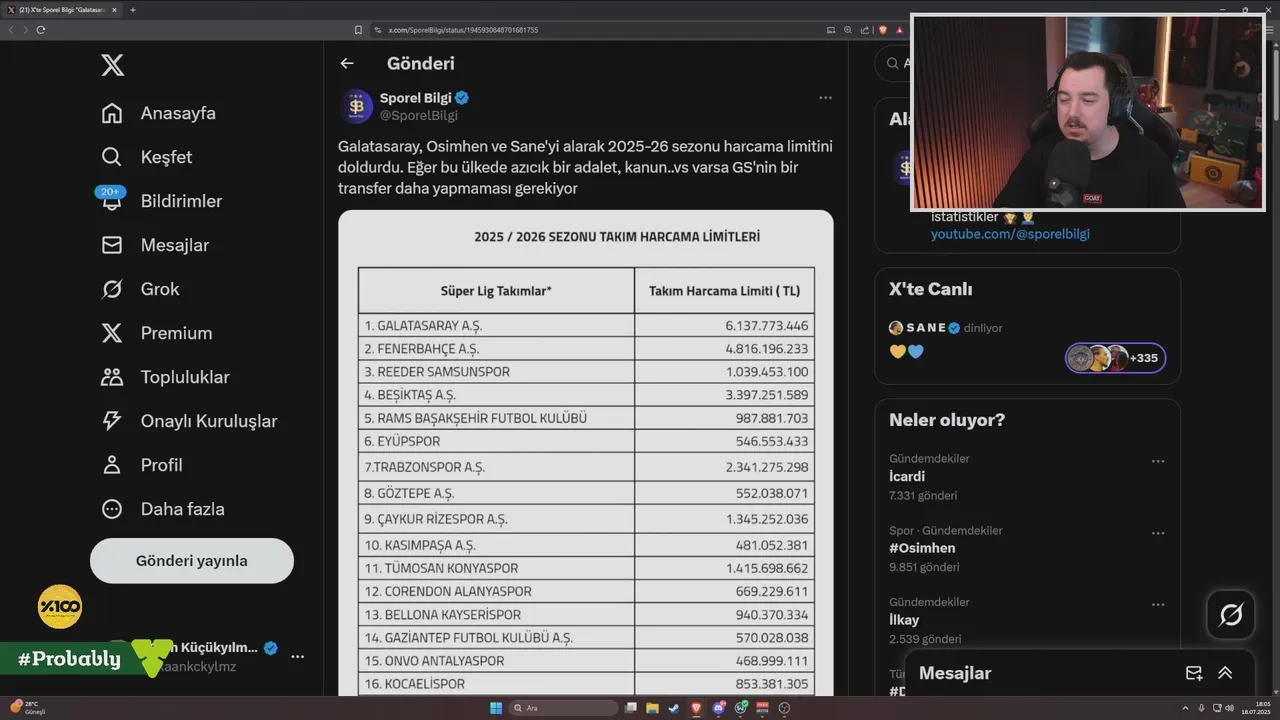Open File Explorer from taskbar
The image size is (1280, 720).
(x=652, y=708)
